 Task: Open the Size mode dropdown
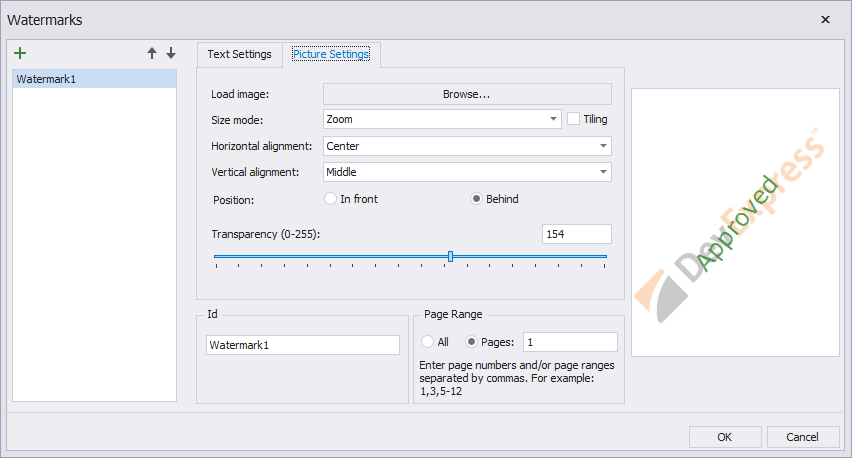tap(554, 119)
